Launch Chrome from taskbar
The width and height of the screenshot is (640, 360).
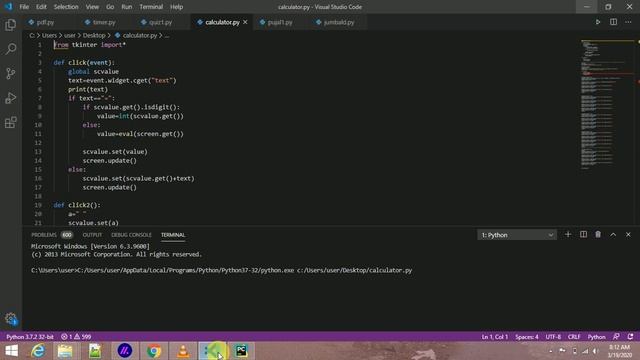click(154, 351)
